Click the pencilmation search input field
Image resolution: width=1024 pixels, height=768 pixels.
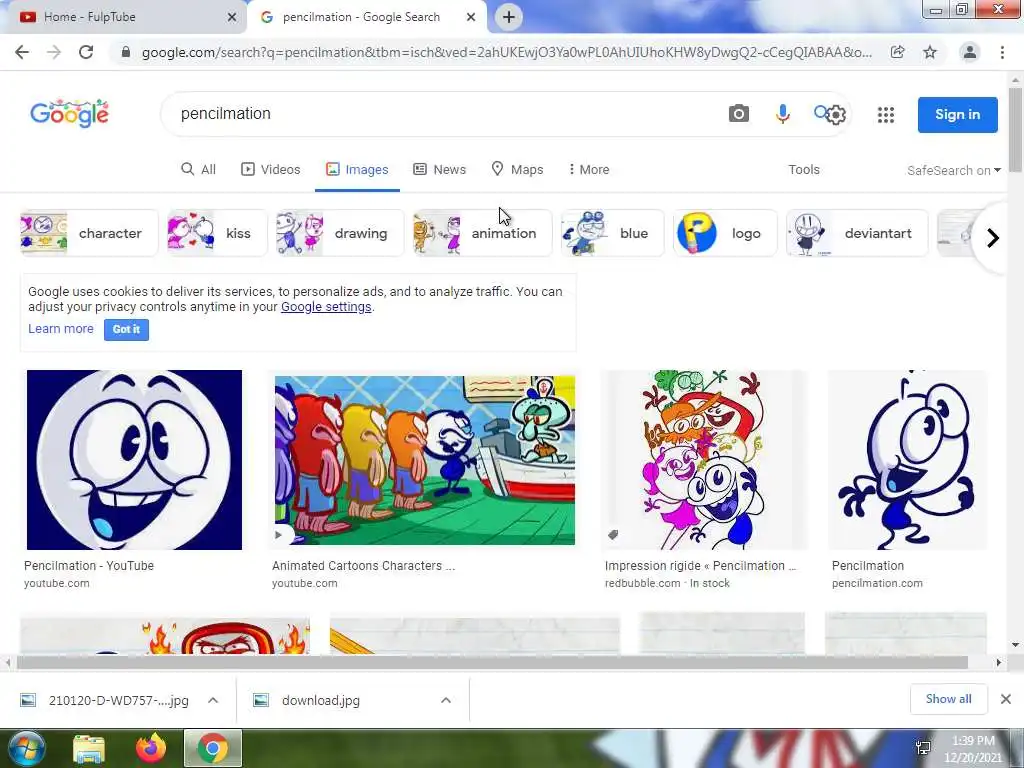(x=444, y=114)
